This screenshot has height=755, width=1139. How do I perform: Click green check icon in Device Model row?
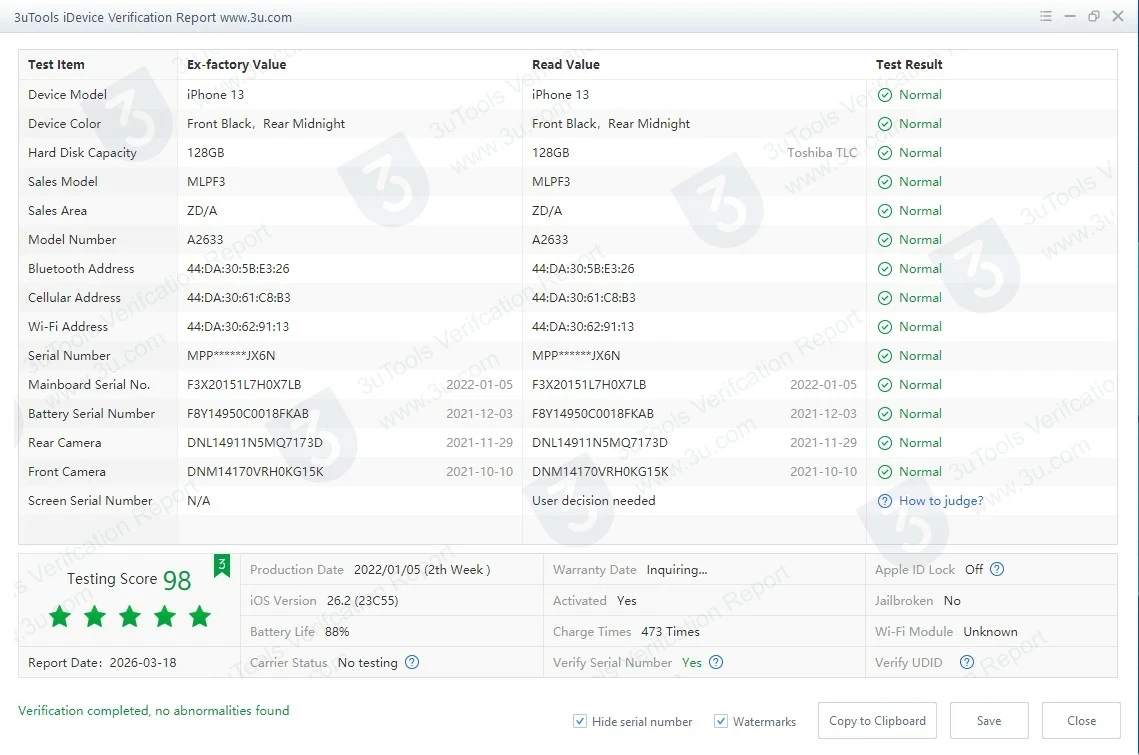pyautogui.click(x=885, y=95)
